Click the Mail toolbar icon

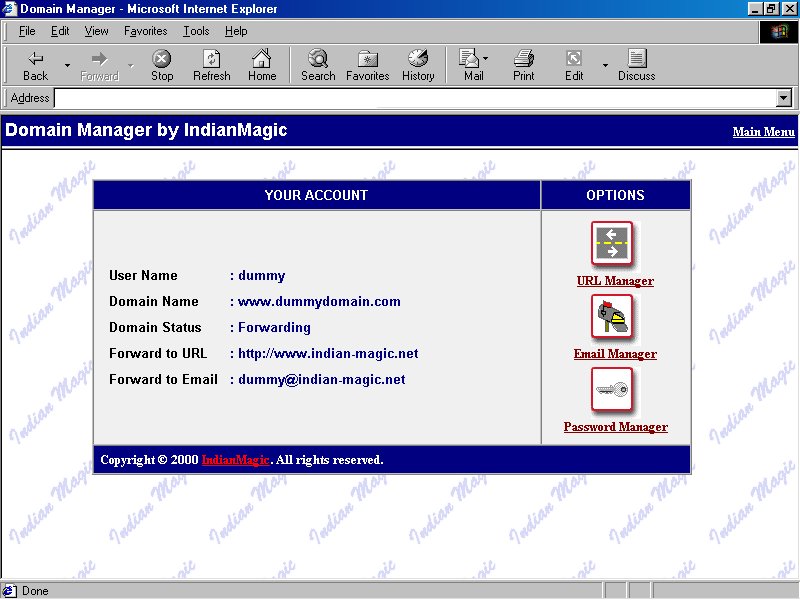click(x=469, y=65)
